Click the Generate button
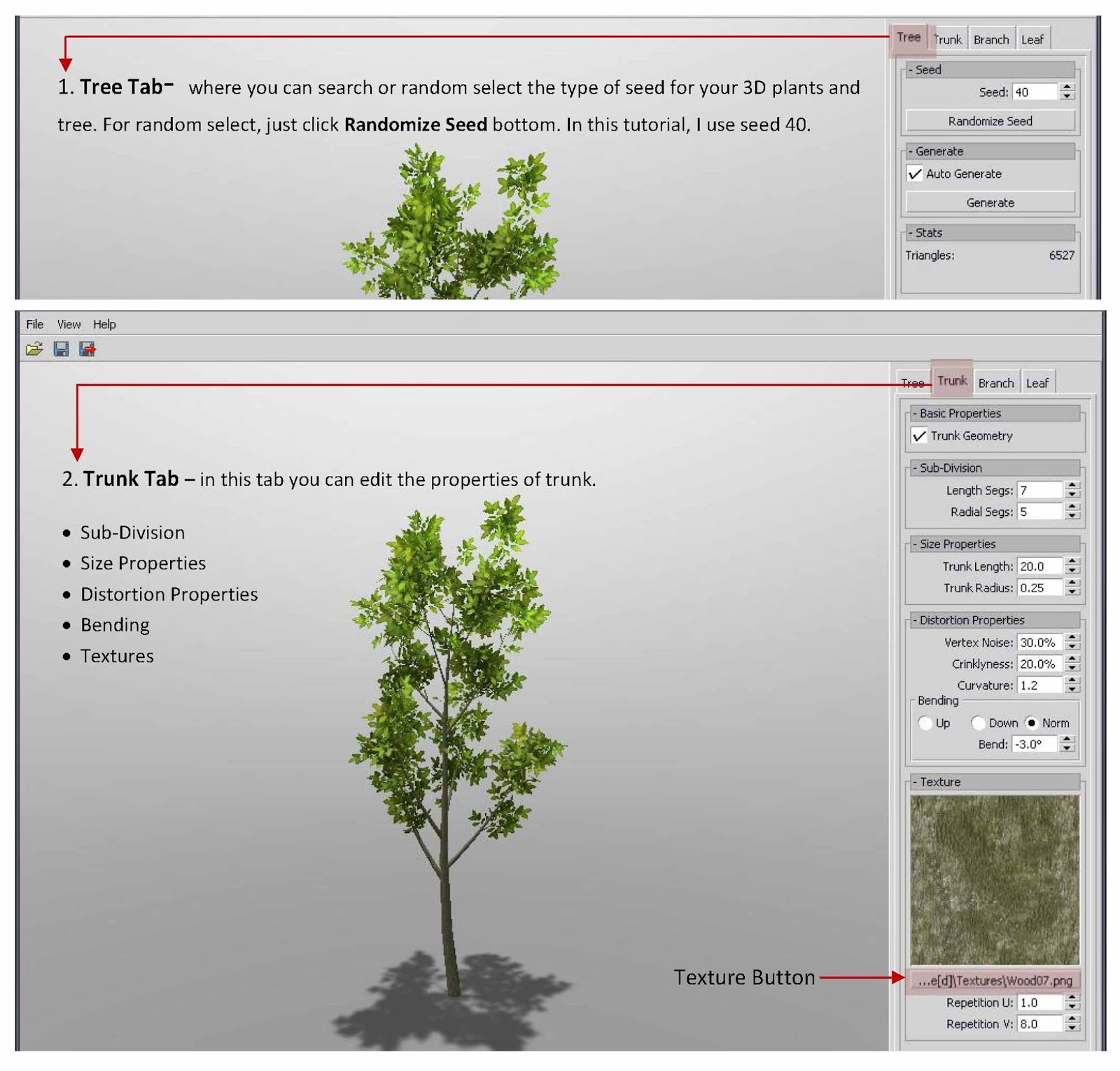 (x=990, y=202)
